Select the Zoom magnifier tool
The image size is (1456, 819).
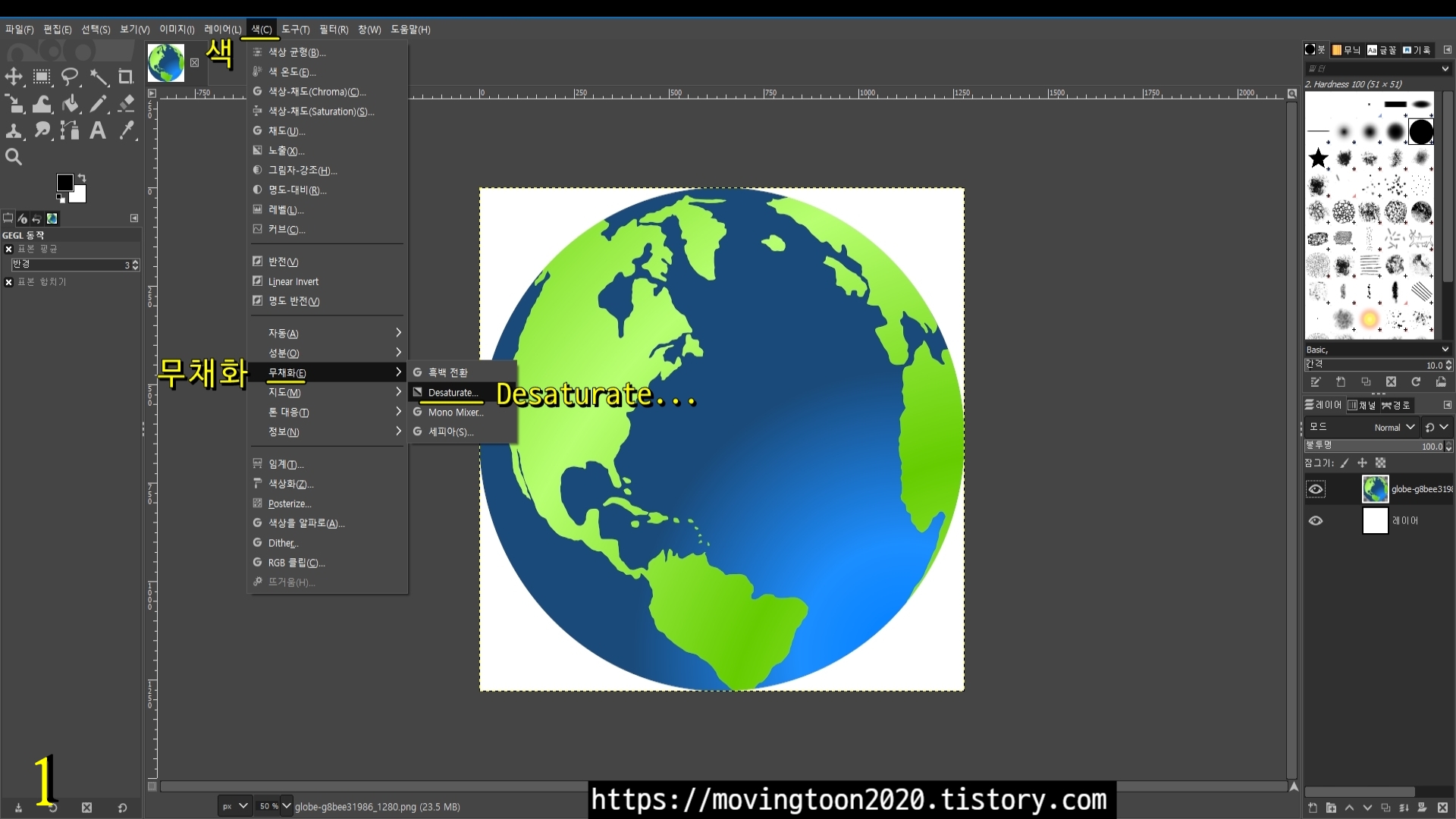14,157
